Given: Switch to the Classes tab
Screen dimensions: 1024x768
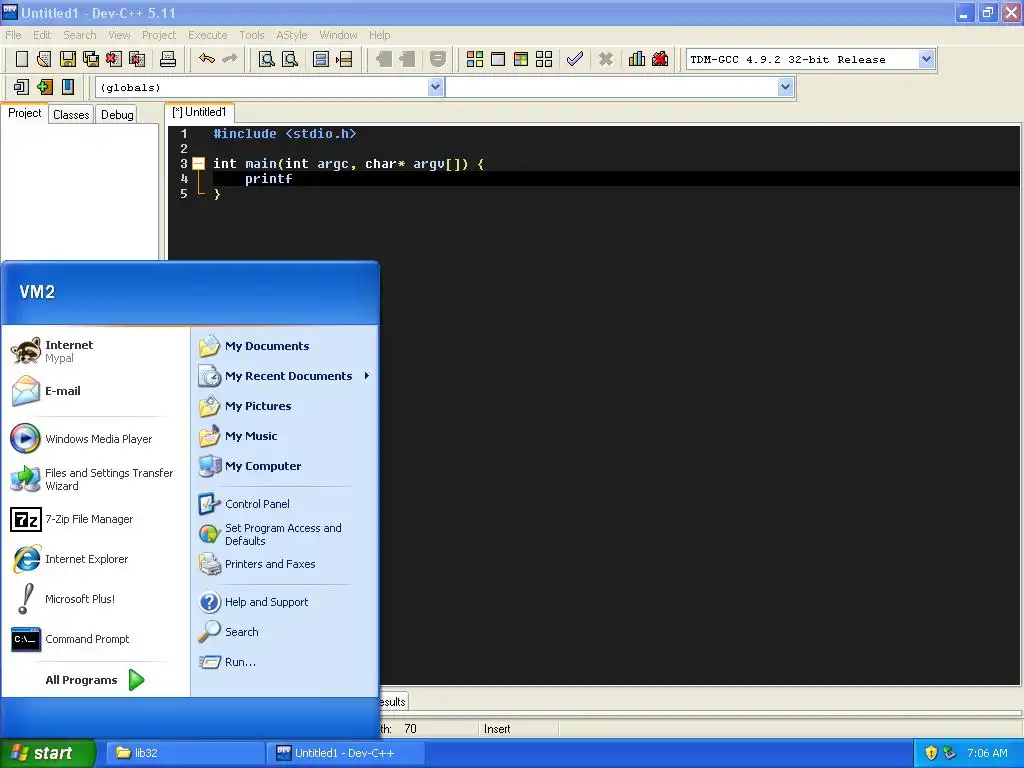Looking at the screenshot, I should click(x=71, y=115).
